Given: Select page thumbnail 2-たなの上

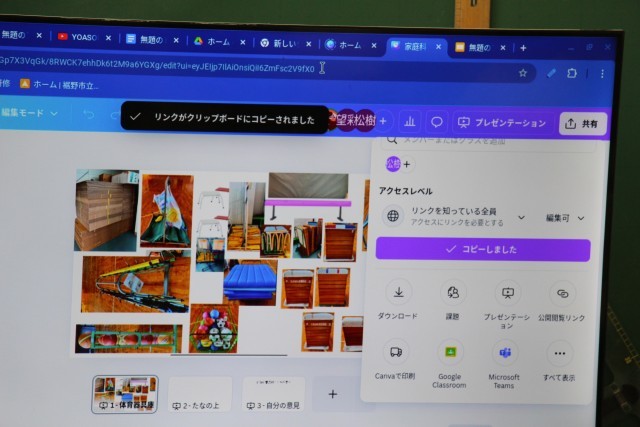Looking at the screenshot, I should point(199,395).
